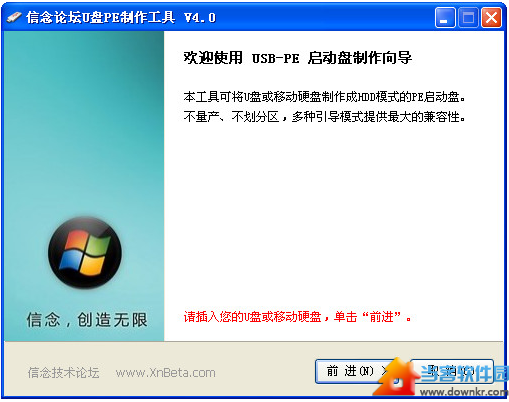
Task: Click the orange house watermark logo
Action: [396, 377]
